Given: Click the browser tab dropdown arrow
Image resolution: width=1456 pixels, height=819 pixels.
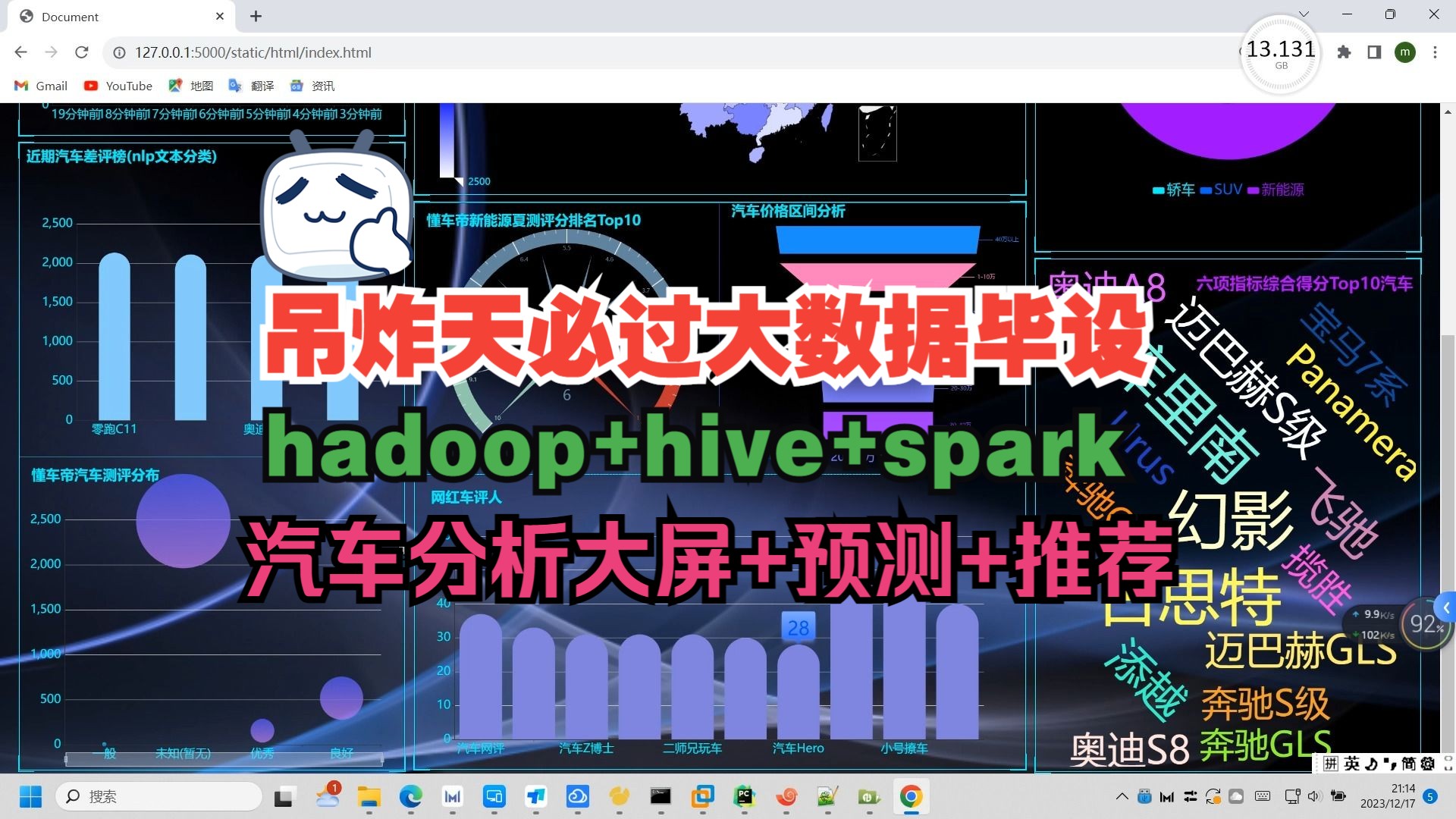Looking at the screenshot, I should point(1303,15).
